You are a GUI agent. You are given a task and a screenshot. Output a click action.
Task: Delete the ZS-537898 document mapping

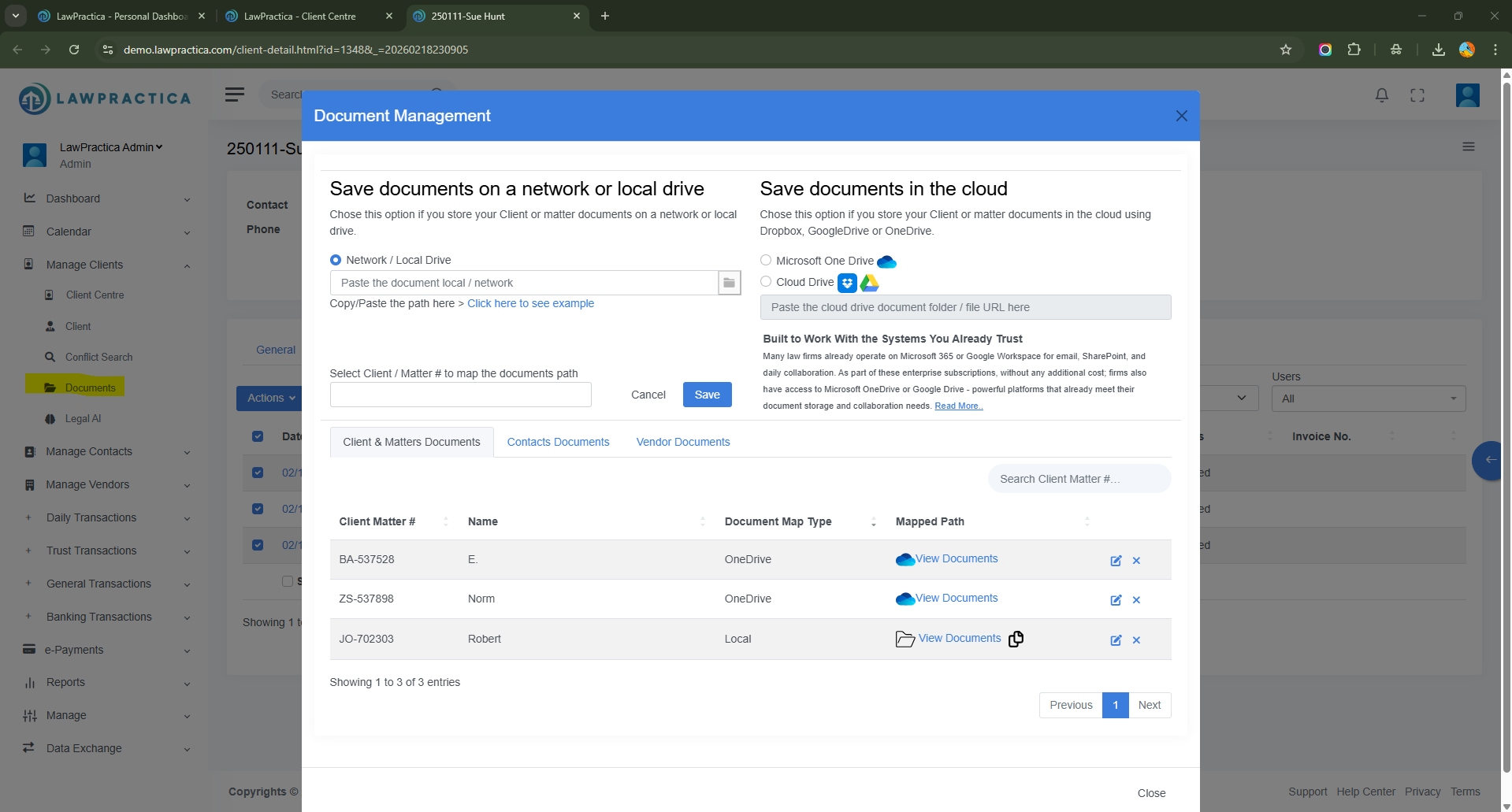[x=1136, y=600]
